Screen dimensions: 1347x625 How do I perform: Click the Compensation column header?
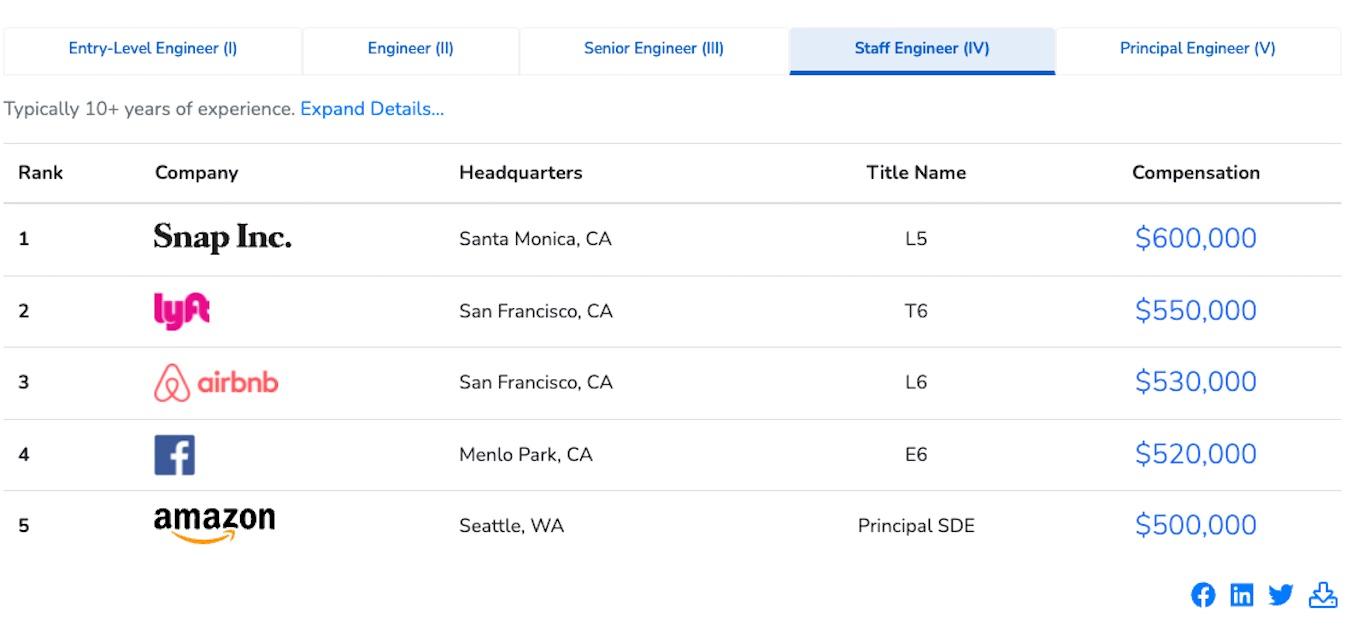1195,173
